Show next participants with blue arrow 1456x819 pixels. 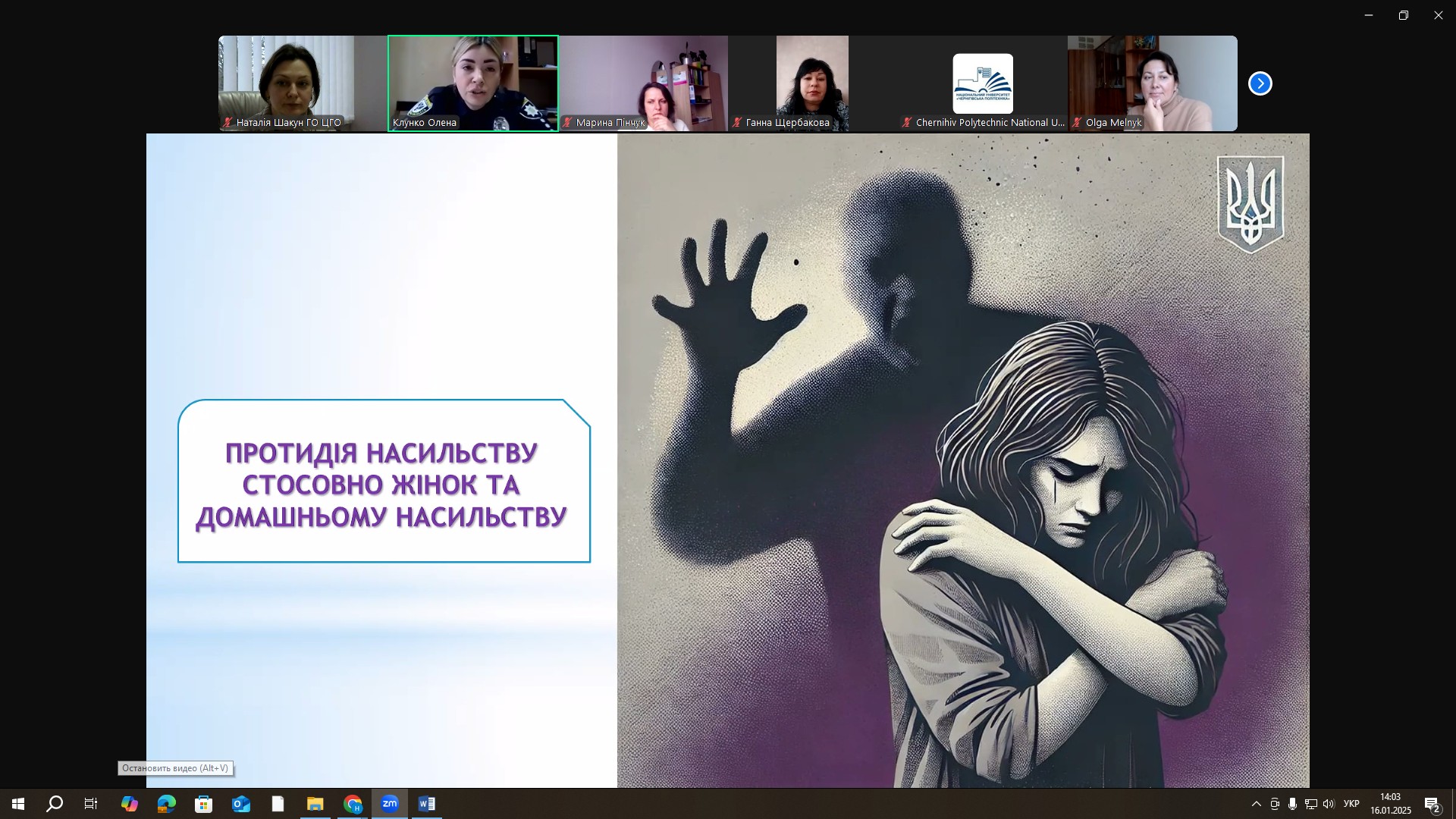point(1260,83)
